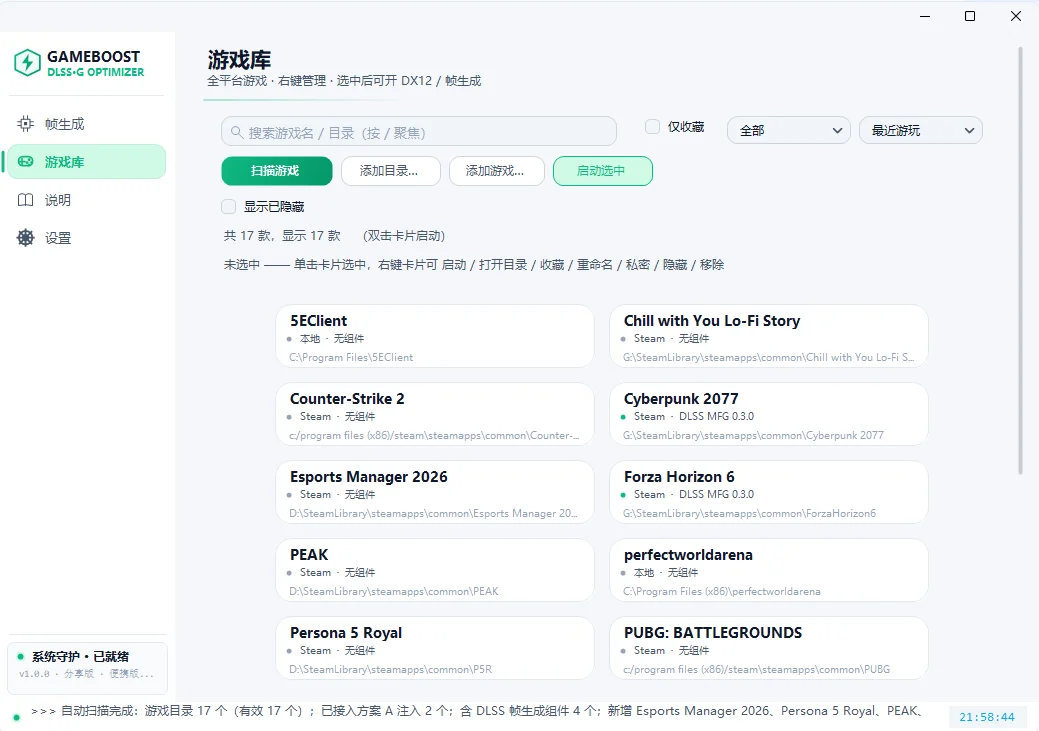Select the Persona 5 Royal card
Viewport: 1039px width, 731px height.
coord(435,648)
